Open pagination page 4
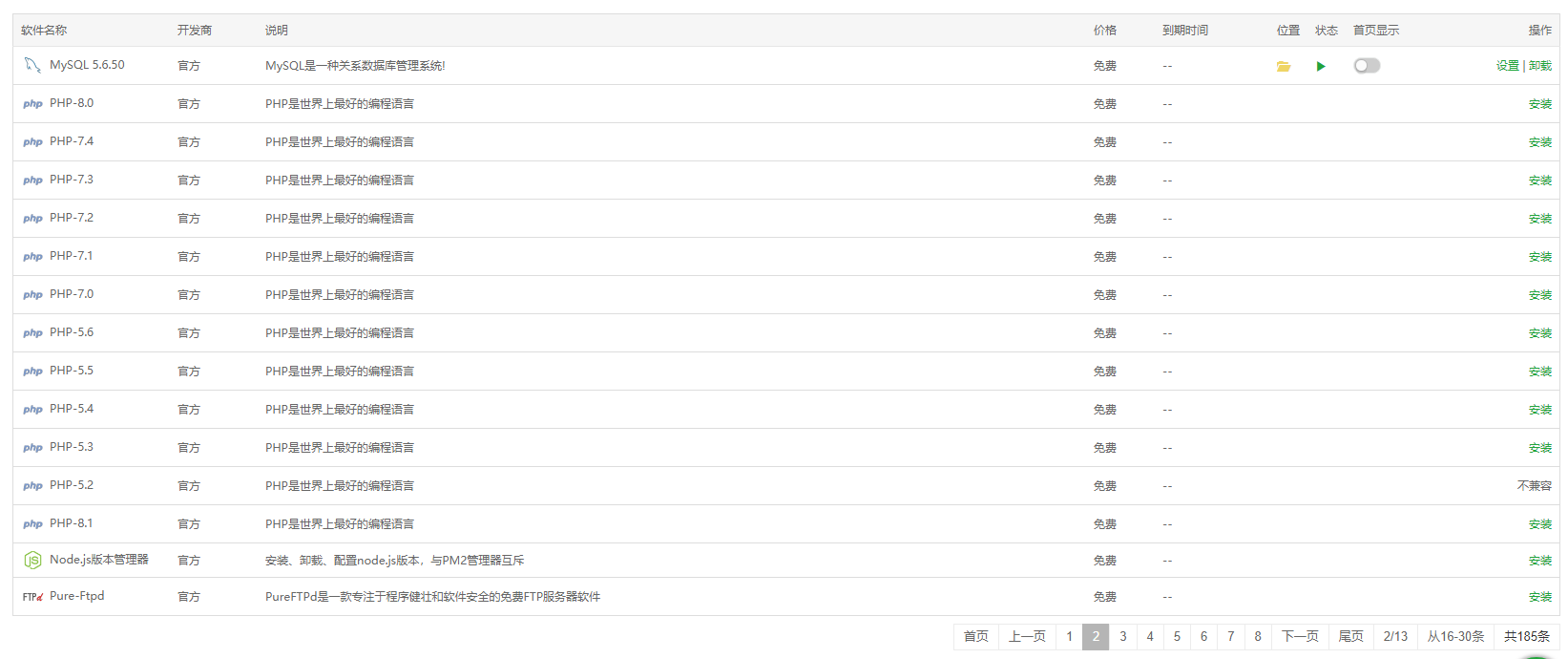 [x=1150, y=636]
